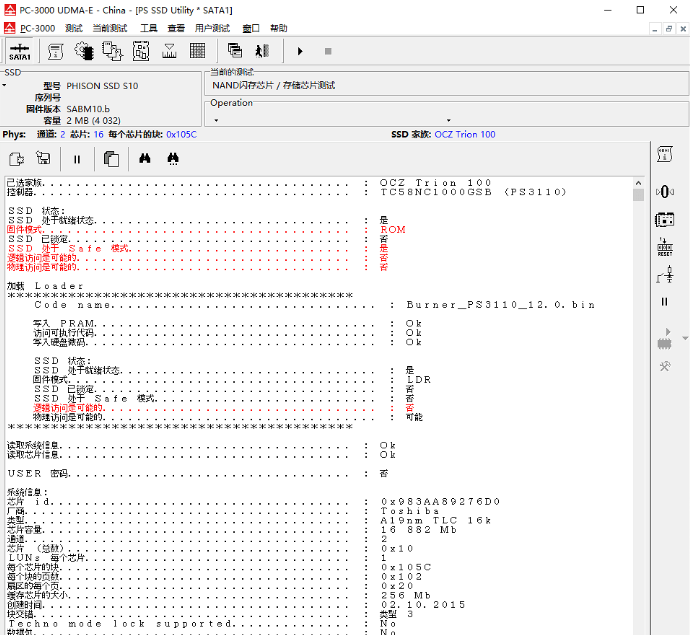Viewport: 690px width, 635px height.
Task: Start the test with the play button
Action: point(300,51)
